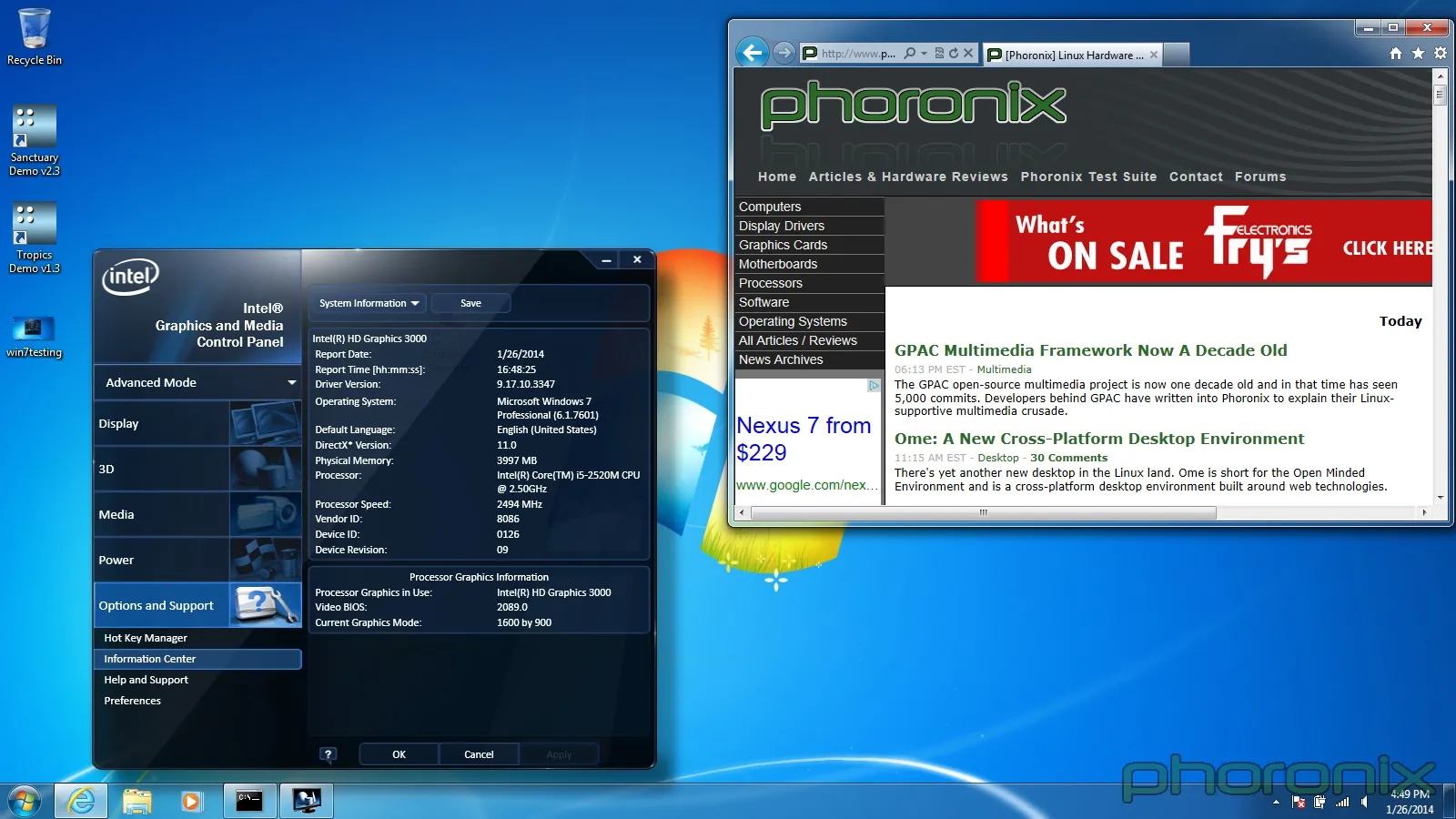Screen dimensions: 1456x819
Task: Click the horizontal scrollbar in IE
Action: pos(983,512)
